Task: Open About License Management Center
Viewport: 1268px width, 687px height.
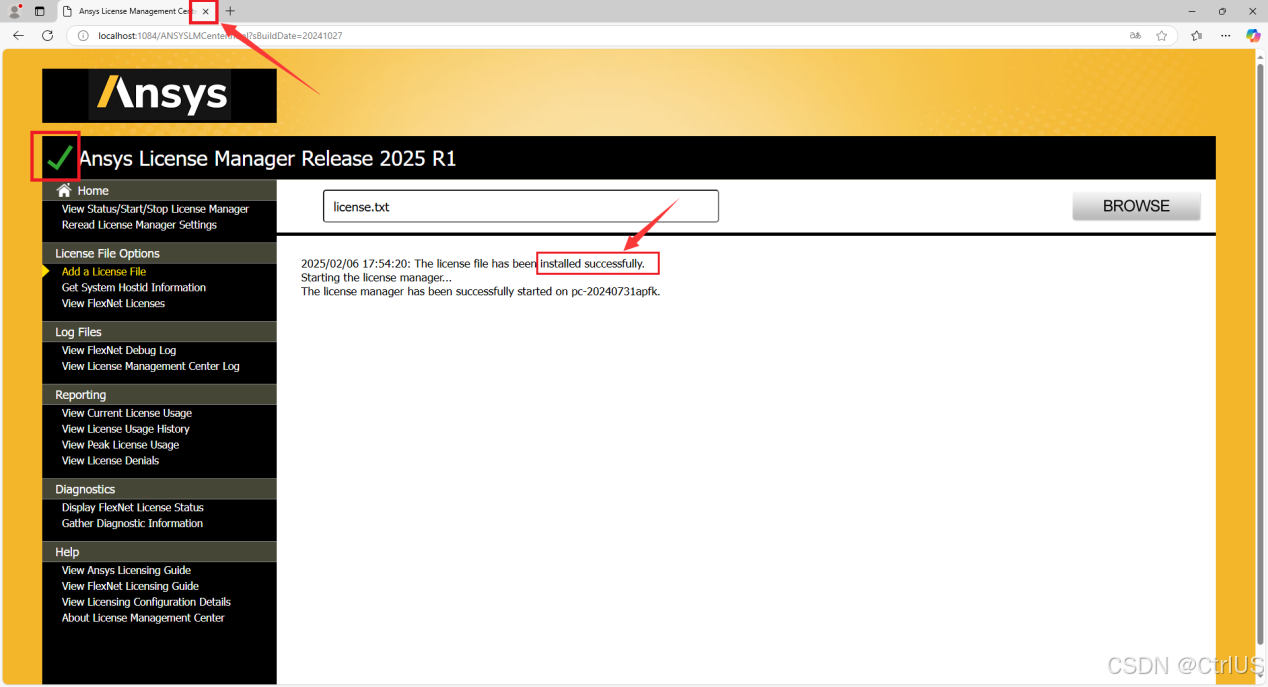Action: click(143, 618)
